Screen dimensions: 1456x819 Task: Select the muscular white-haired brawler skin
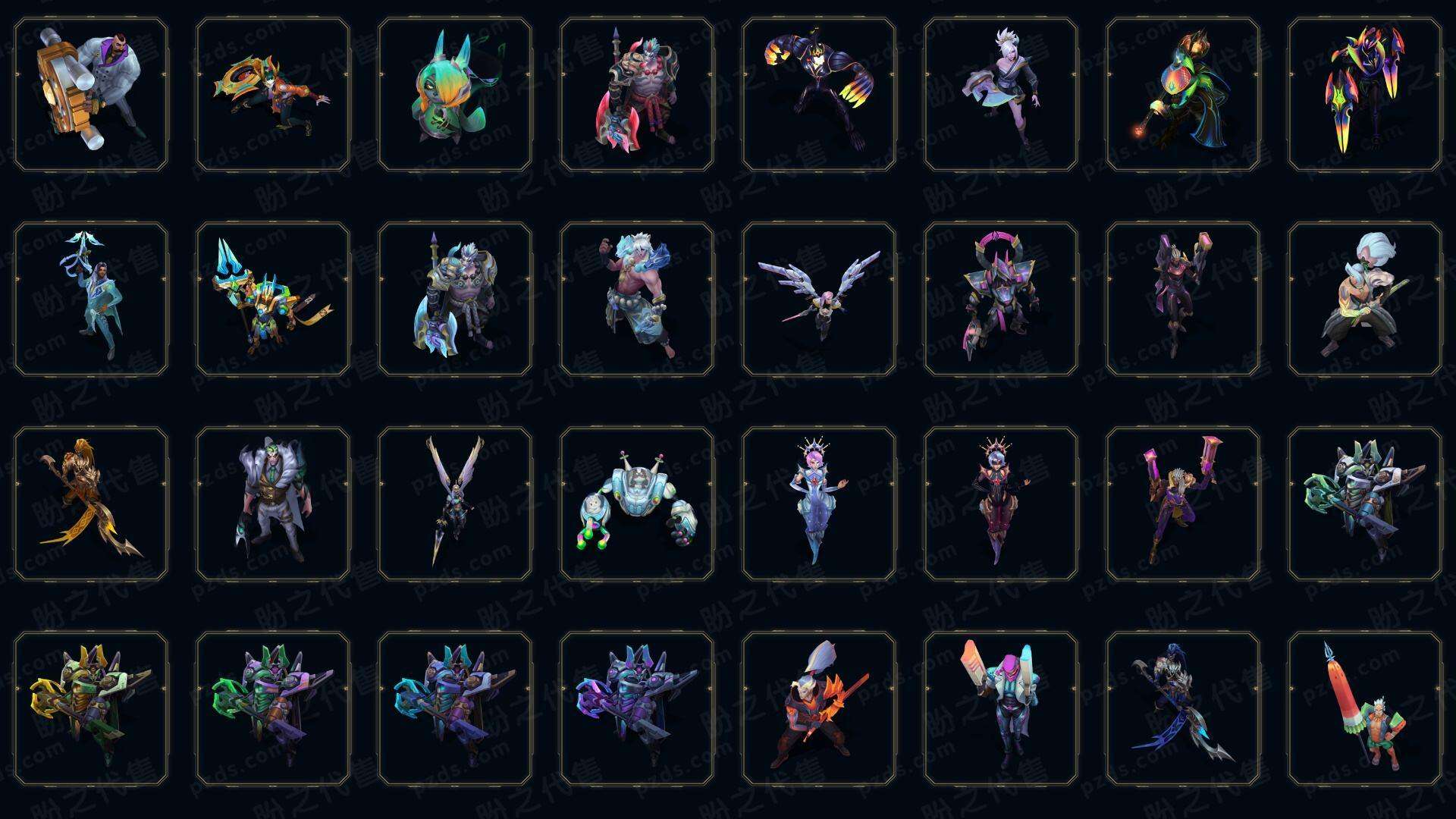click(x=637, y=299)
